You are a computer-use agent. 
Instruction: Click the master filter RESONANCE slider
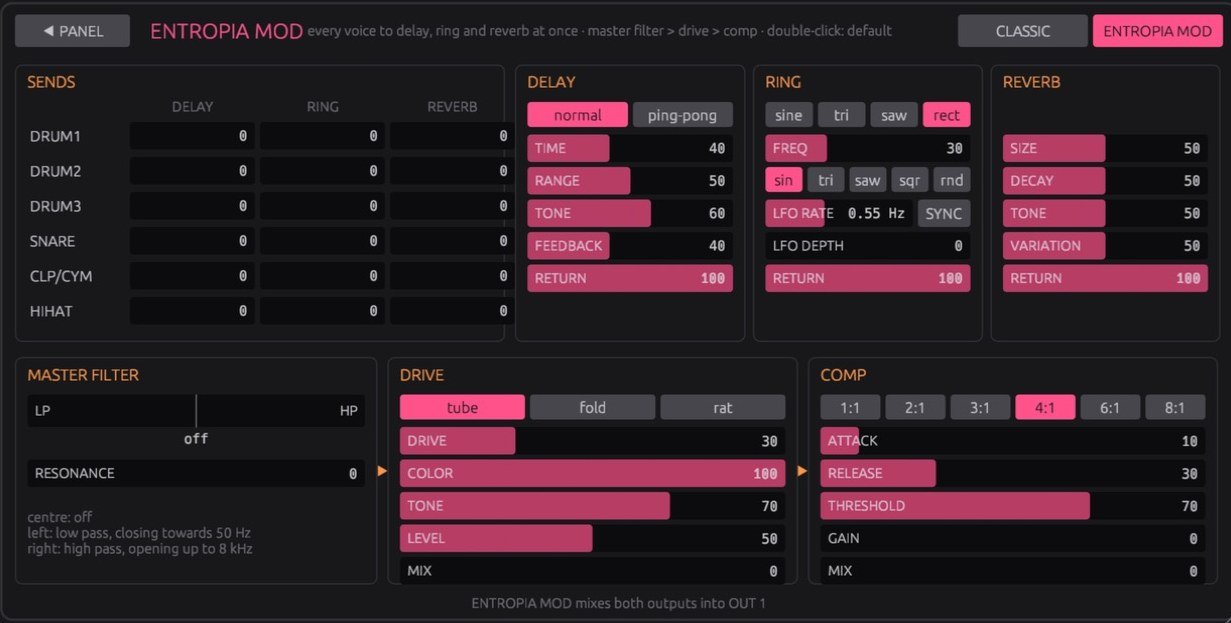196,473
